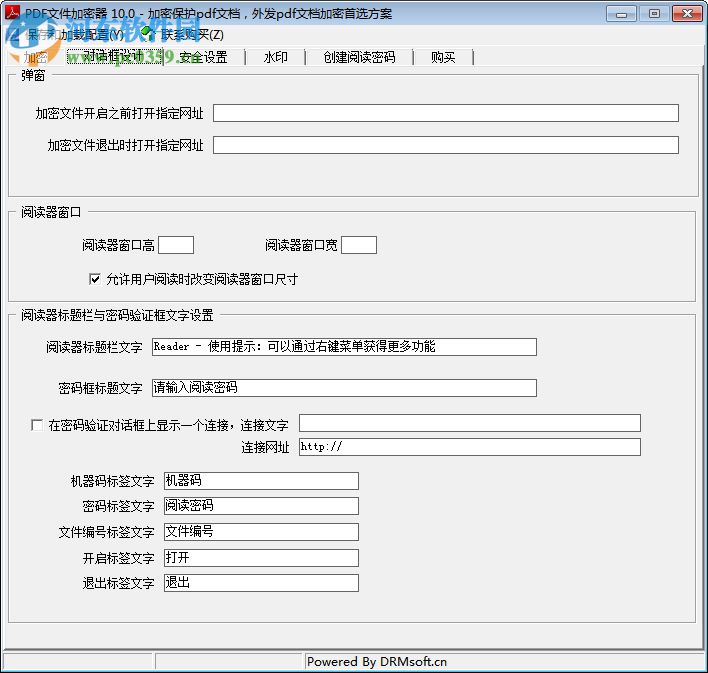708x673 pixels.
Task: Switch to the 安全设置 tab
Action: pos(203,57)
